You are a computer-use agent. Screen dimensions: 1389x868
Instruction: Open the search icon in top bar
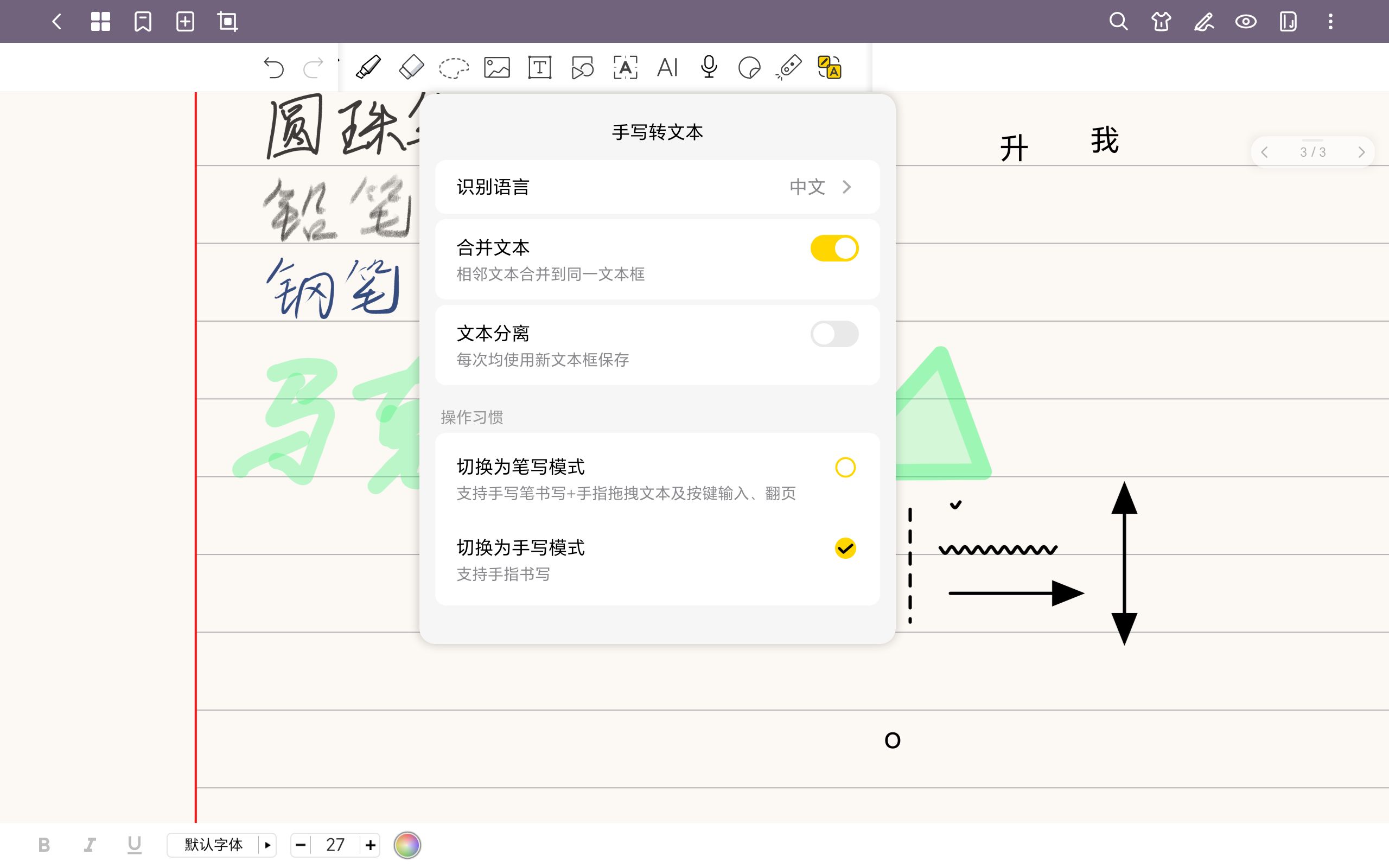[x=1118, y=22]
